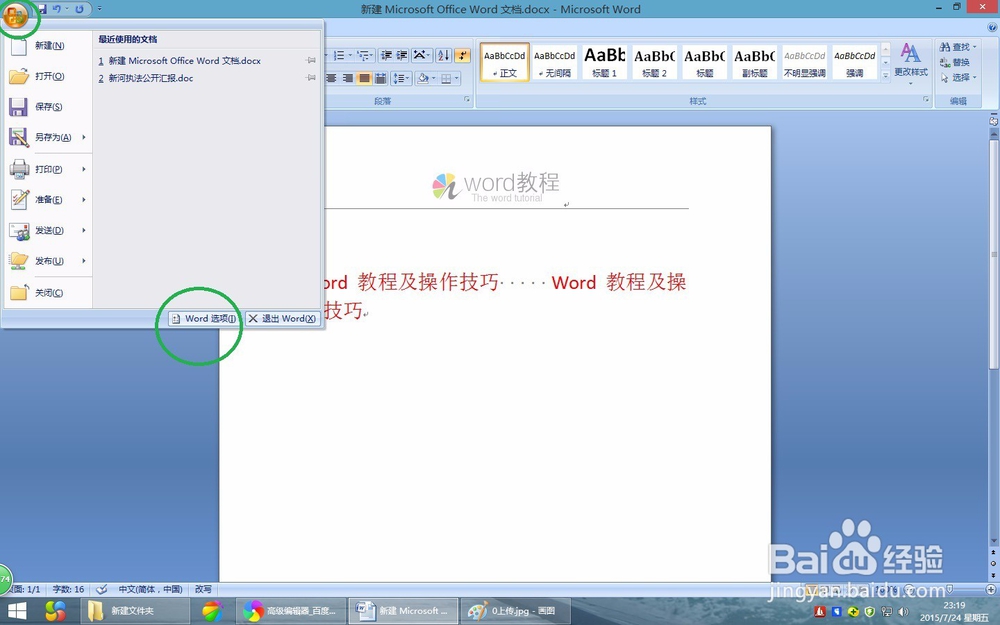Open the Asian layout icon
This screenshot has height=625, width=1000.
coord(422,55)
